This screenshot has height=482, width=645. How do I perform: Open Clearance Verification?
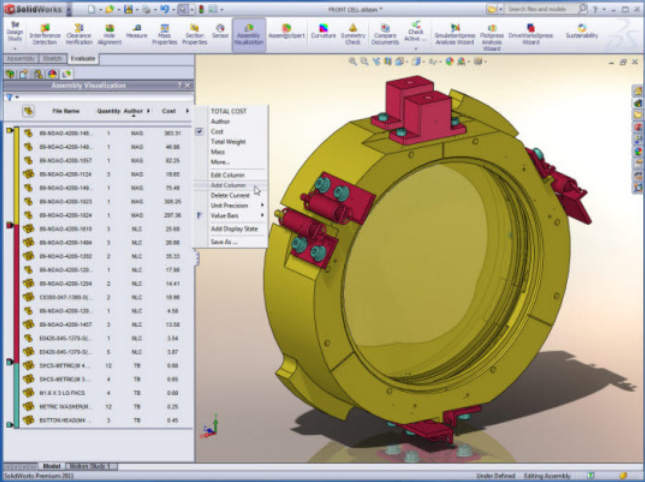[79, 34]
